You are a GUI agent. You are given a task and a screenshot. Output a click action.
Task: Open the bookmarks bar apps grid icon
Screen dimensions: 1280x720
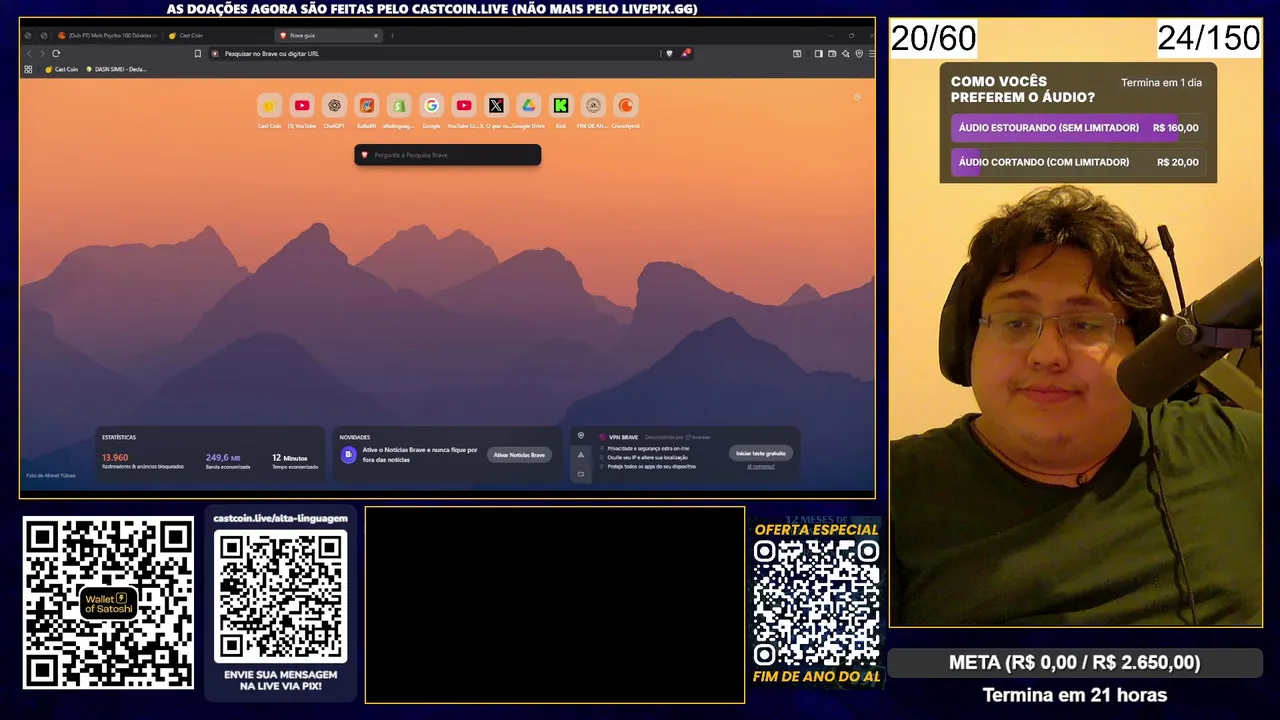point(28,69)
